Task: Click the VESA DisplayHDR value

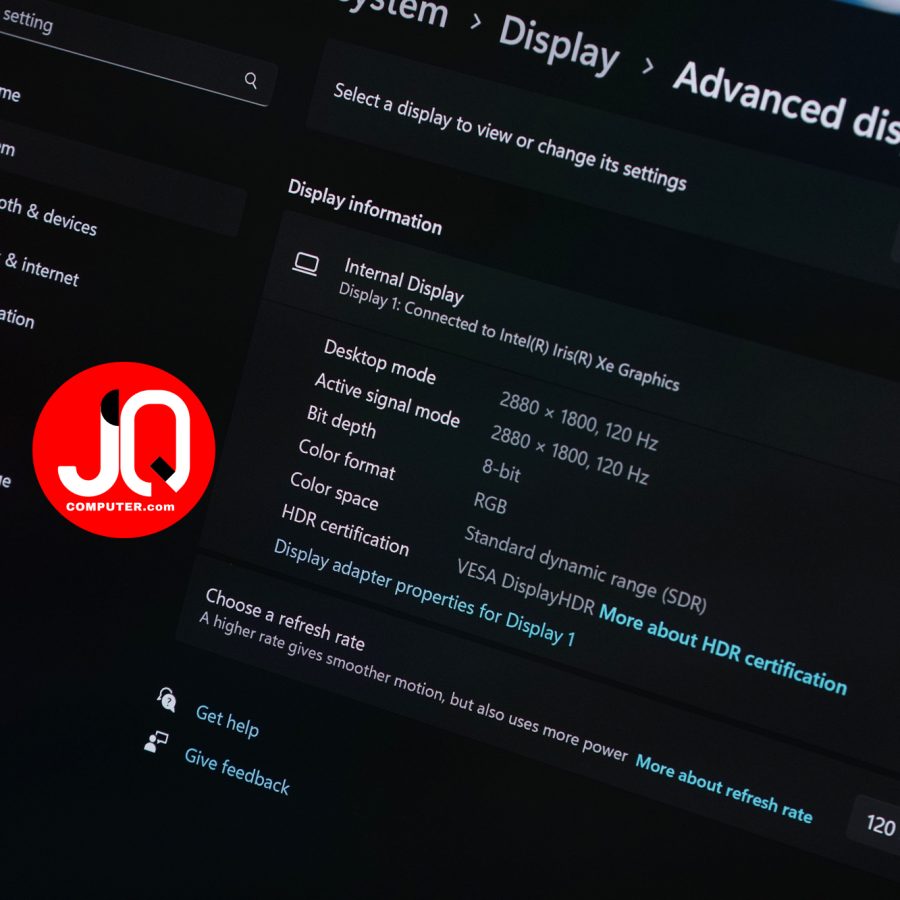Action: 526,587
